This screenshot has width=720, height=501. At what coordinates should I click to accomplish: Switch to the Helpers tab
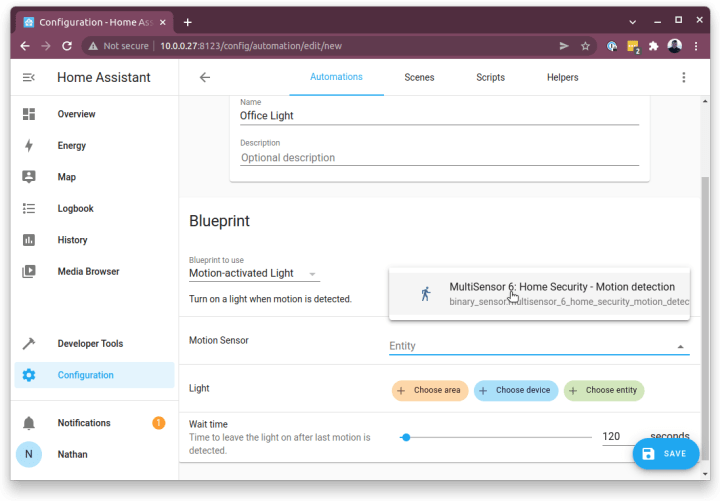click(x=562, y=77)
